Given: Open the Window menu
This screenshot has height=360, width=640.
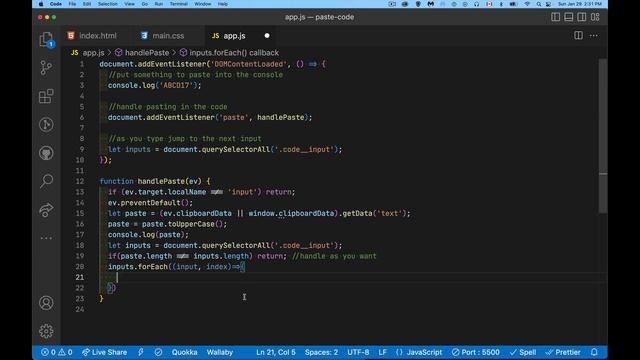Looking at the screenshot, I should click(202, 4).
